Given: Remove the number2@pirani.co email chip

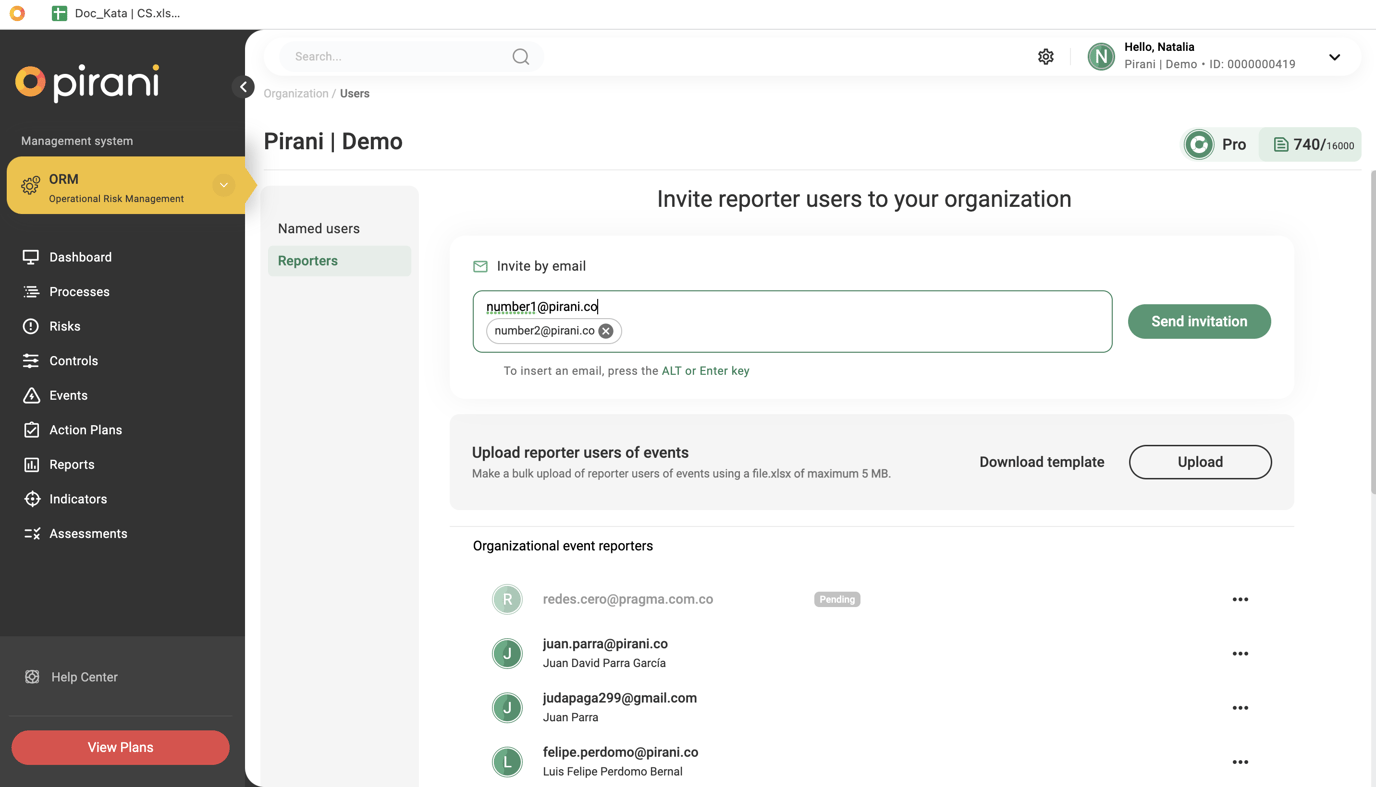Looking at the screenshot, I should click(x=605, y=330).
